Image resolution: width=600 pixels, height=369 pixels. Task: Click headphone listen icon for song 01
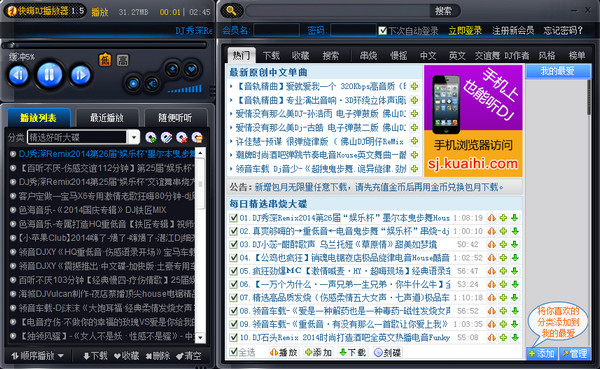[492, 218]
